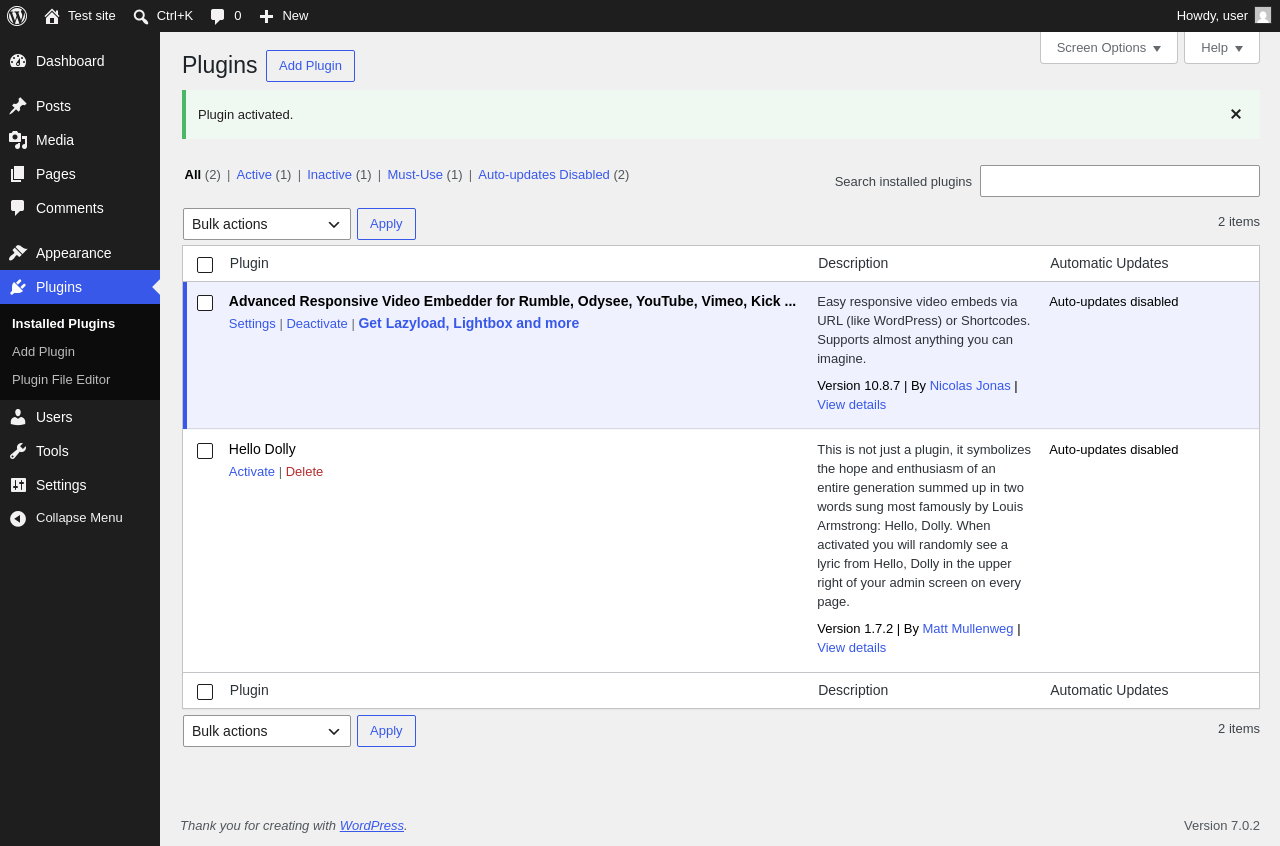The width and height of the screenshot is (1280, 846).
Task: Open the Ctrl+K search command icon
Action: pyautogui.click(x=141, y=16)
